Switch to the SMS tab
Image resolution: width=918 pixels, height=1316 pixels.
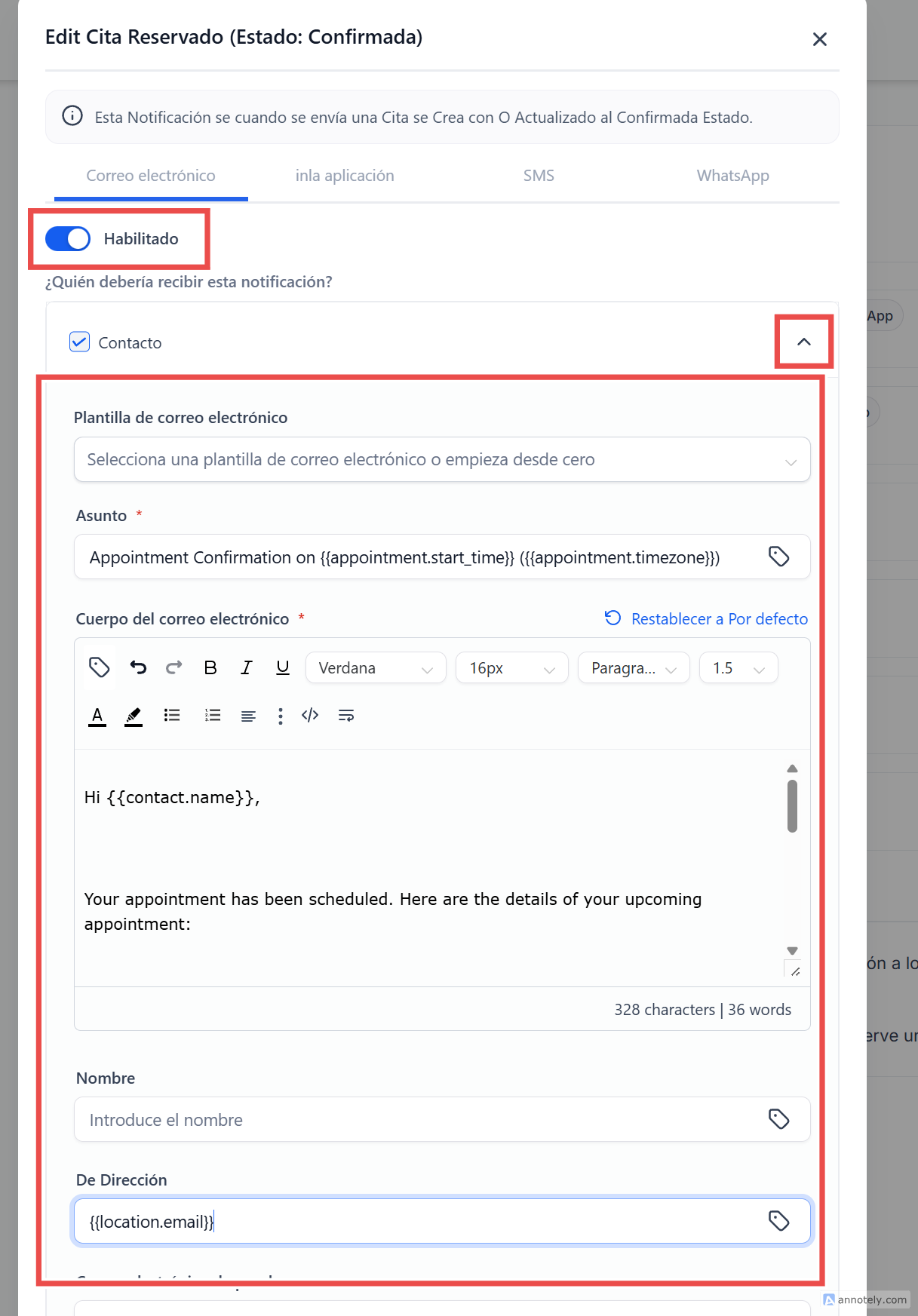click(539, 176)
